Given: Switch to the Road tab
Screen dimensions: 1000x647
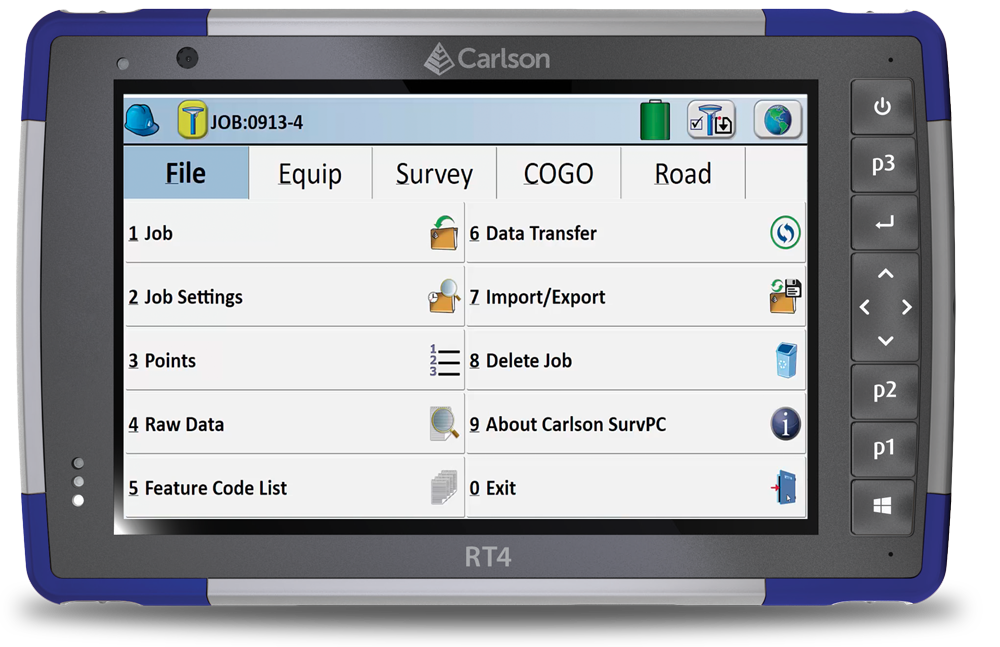Looking at the screenshot, I should click(x=684, y=174).
